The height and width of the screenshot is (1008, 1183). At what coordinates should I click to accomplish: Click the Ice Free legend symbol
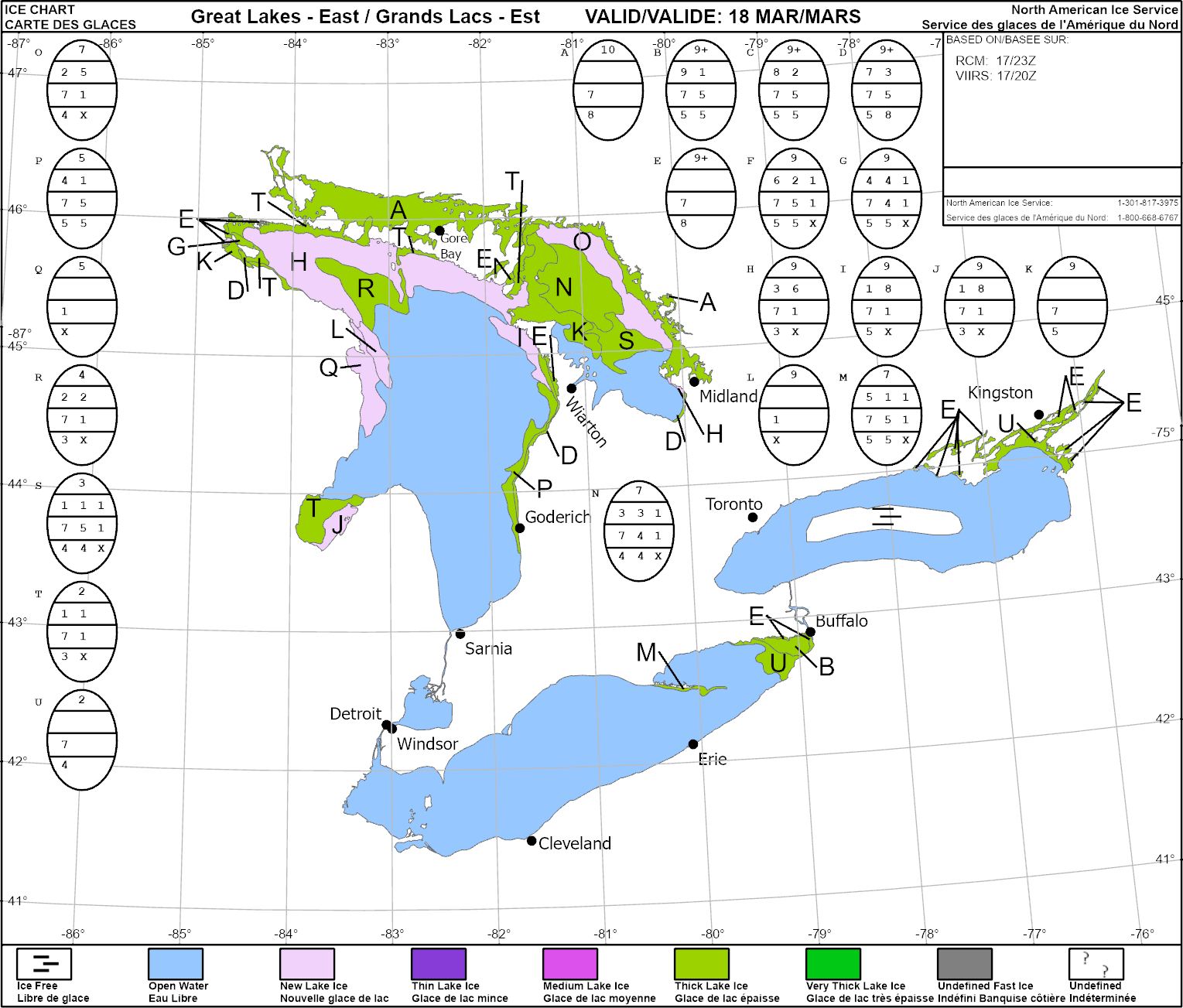point(44,964)
